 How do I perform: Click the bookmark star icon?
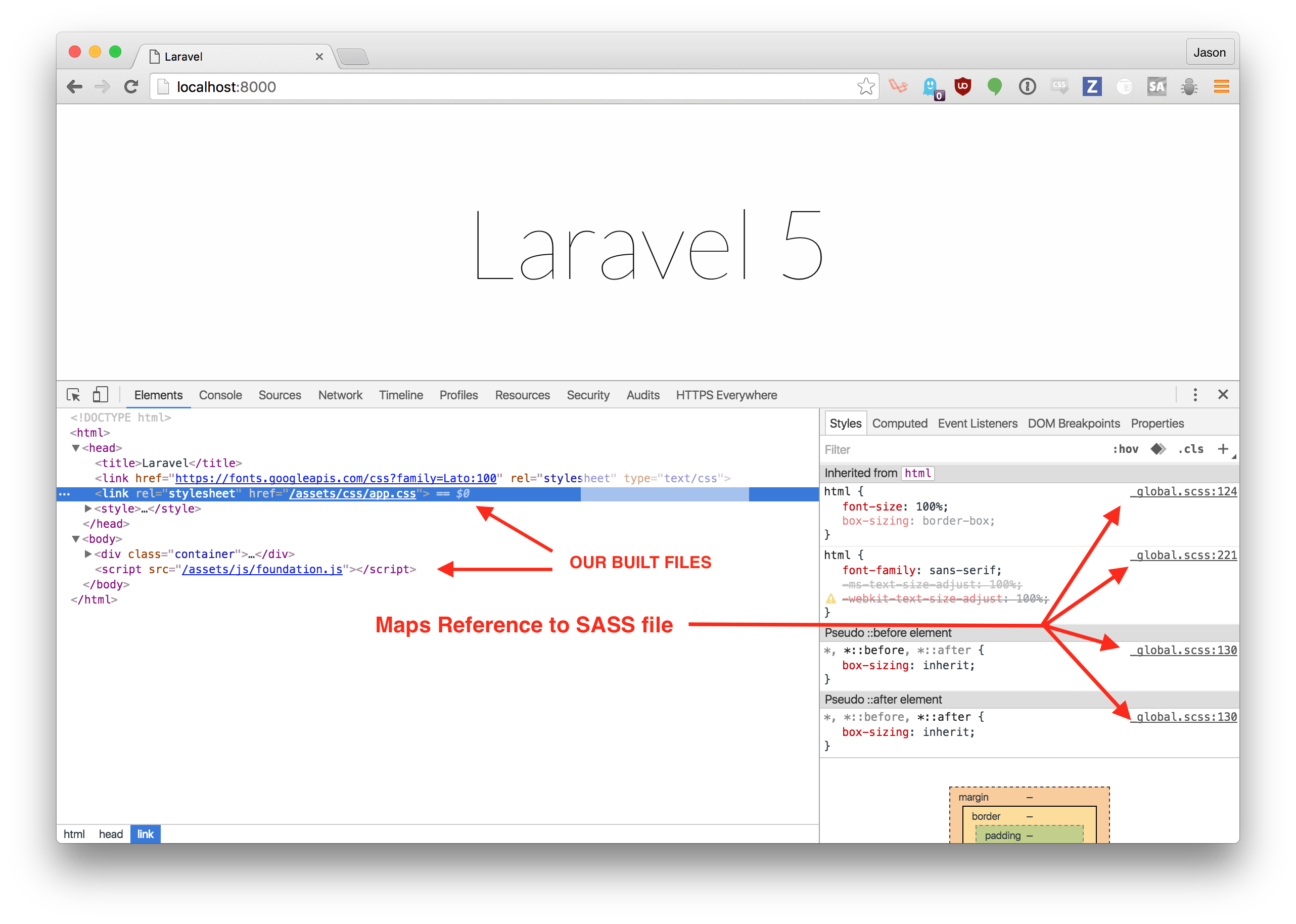[x=865, y=86]
